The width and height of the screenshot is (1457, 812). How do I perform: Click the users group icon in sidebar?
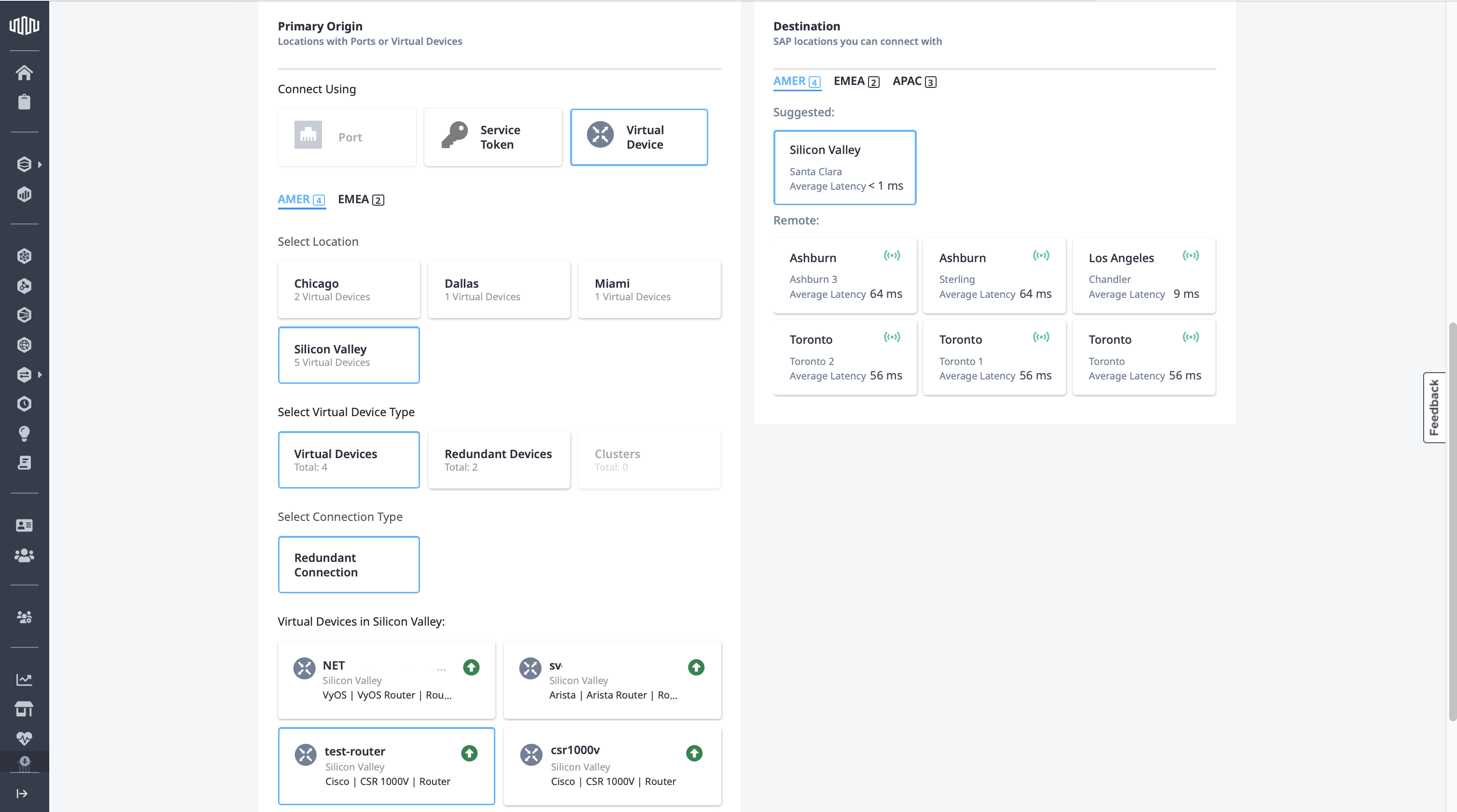point(24,555)
